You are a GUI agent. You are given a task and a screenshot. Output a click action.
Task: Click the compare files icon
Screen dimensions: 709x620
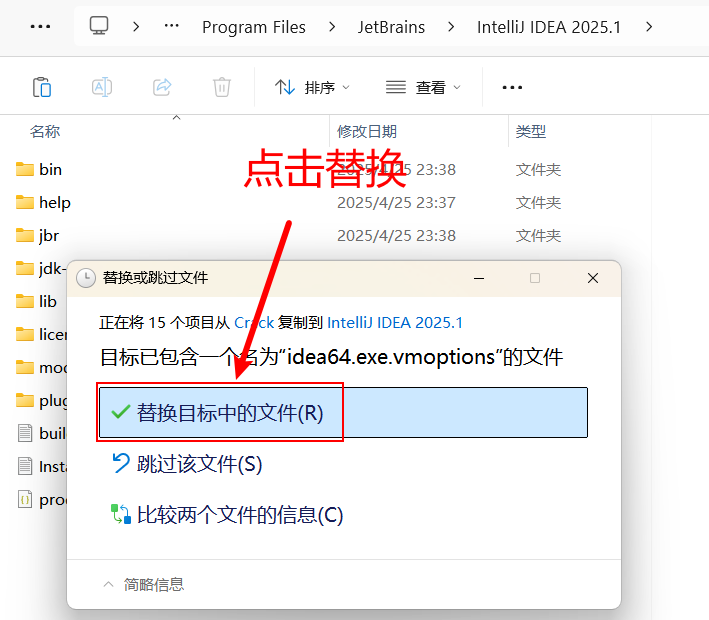coord(121,514)
